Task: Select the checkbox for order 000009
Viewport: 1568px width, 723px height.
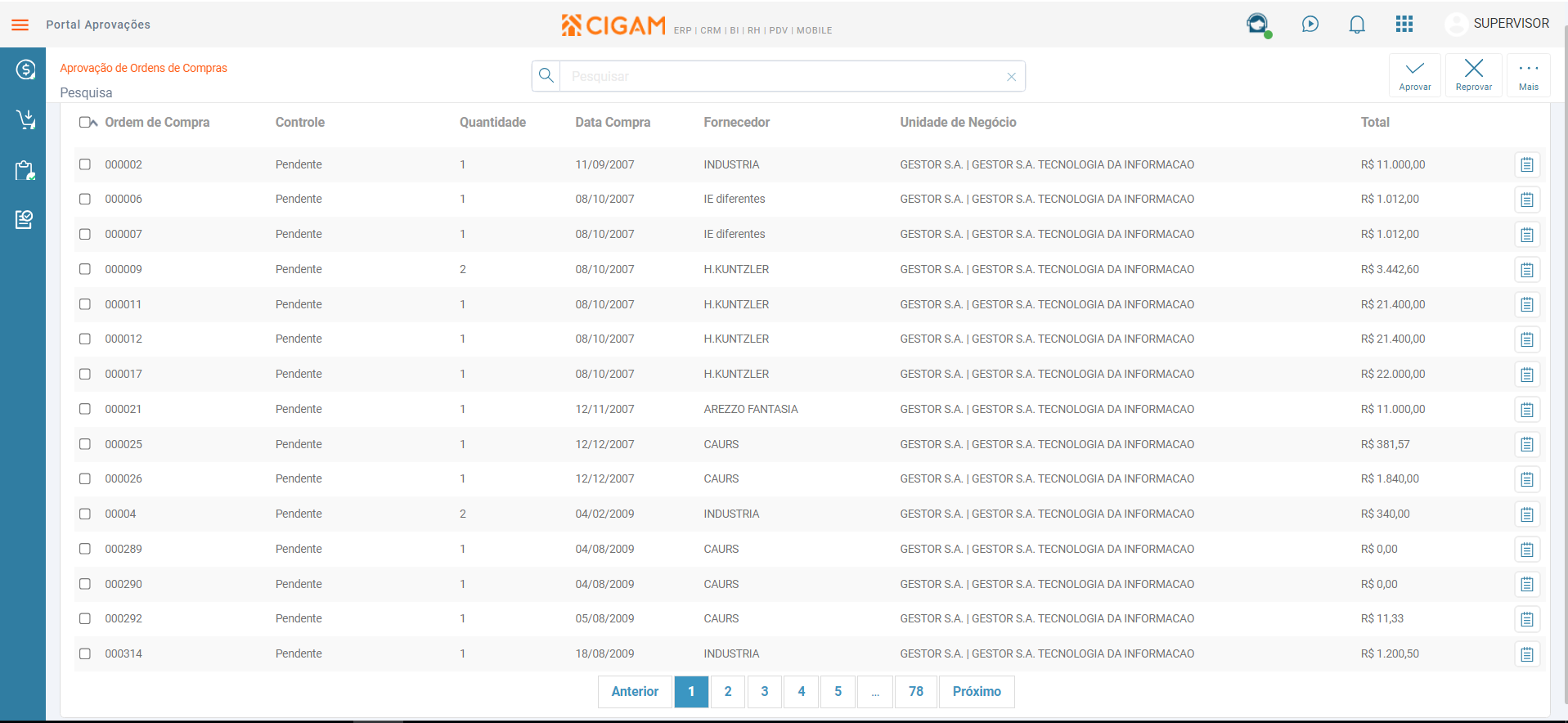Action: (x=85, y=269)
